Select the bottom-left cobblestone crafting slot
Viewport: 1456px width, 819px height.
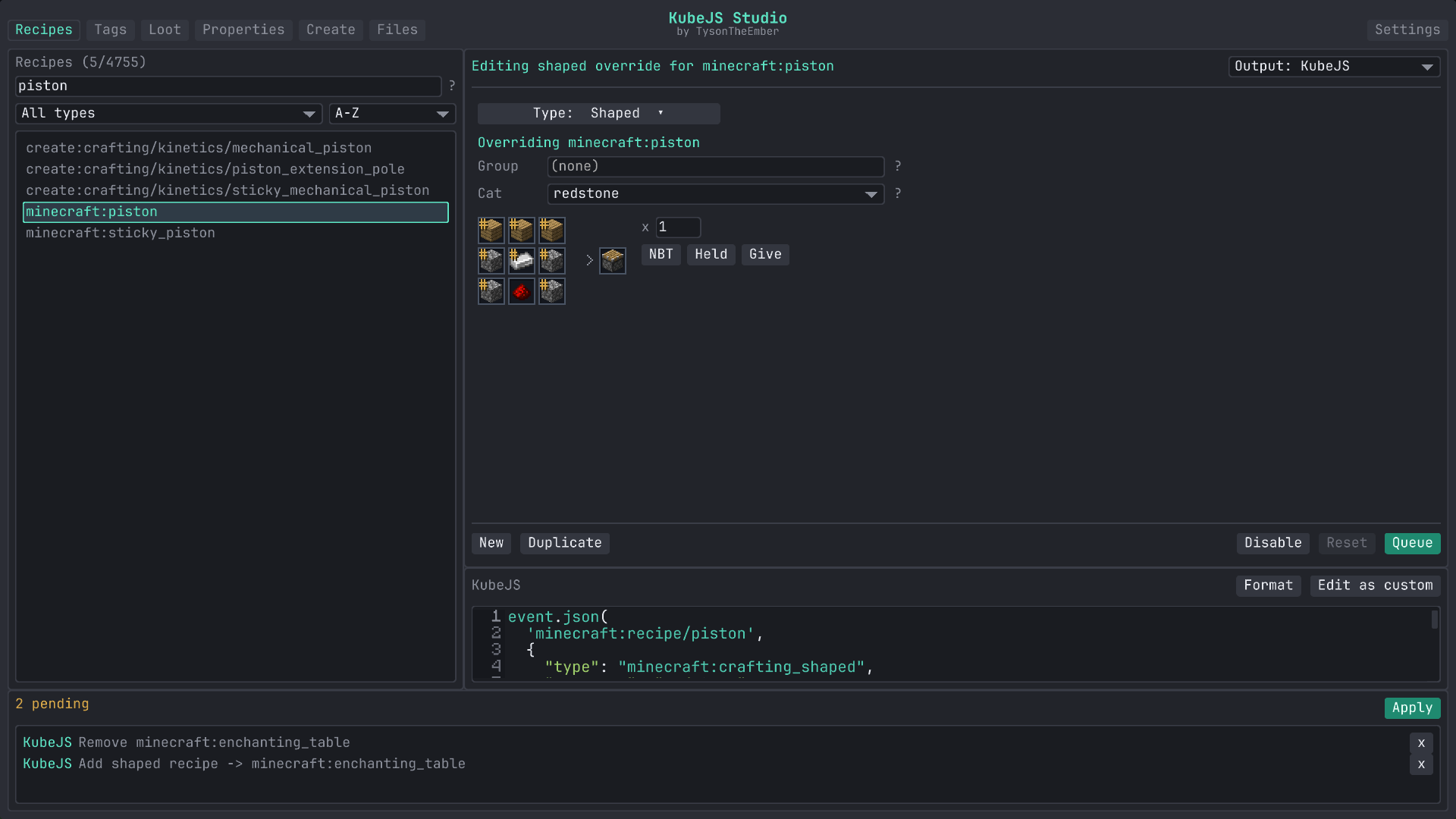tap(491, 290)
